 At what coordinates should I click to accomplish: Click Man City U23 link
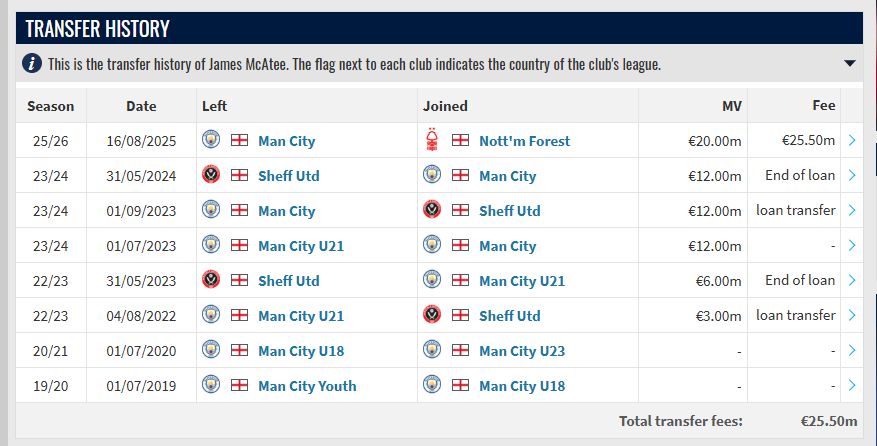(x=522, y=351)
